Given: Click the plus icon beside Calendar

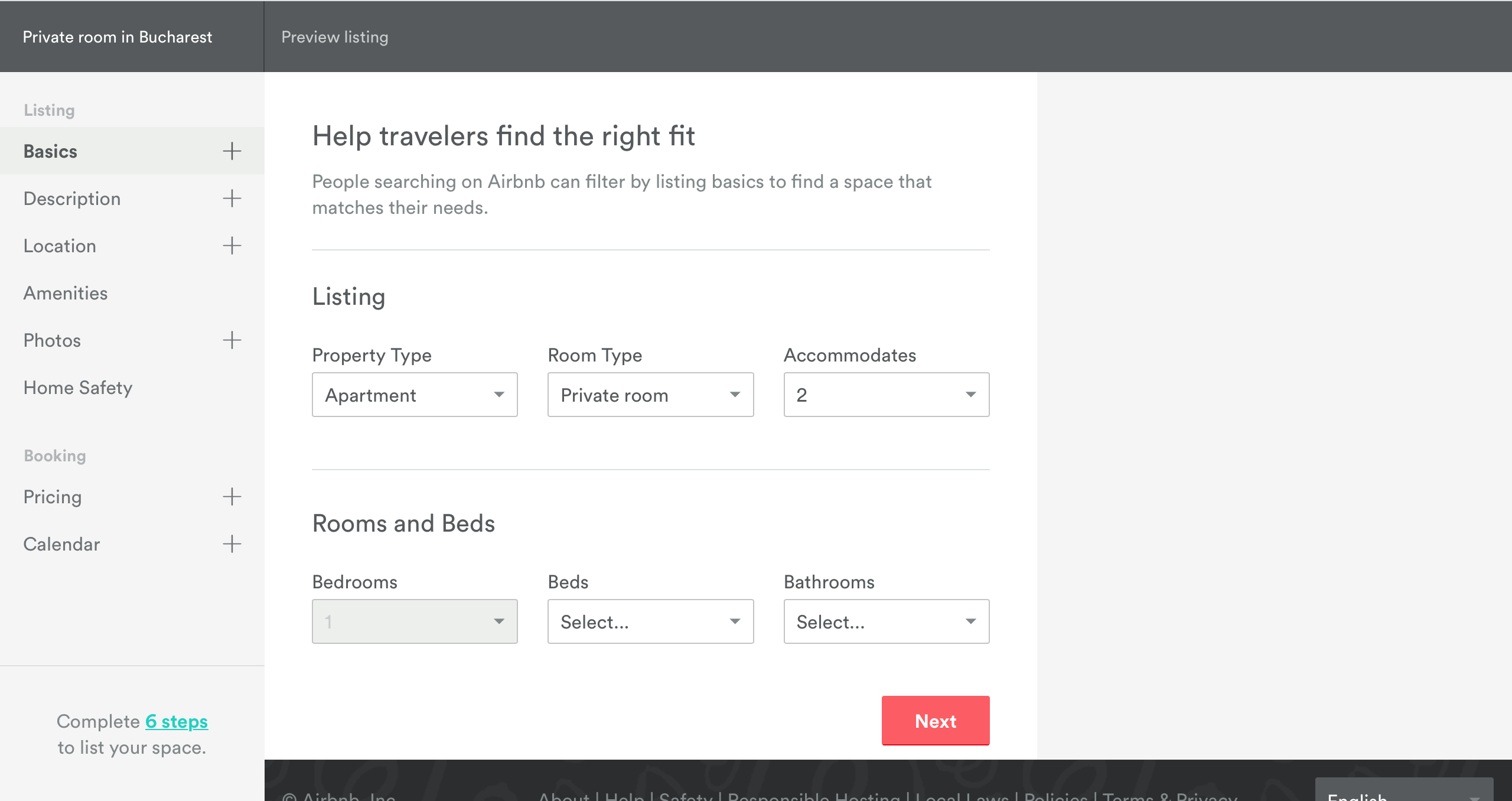Looking at the screenshot, I should point(232,544).
